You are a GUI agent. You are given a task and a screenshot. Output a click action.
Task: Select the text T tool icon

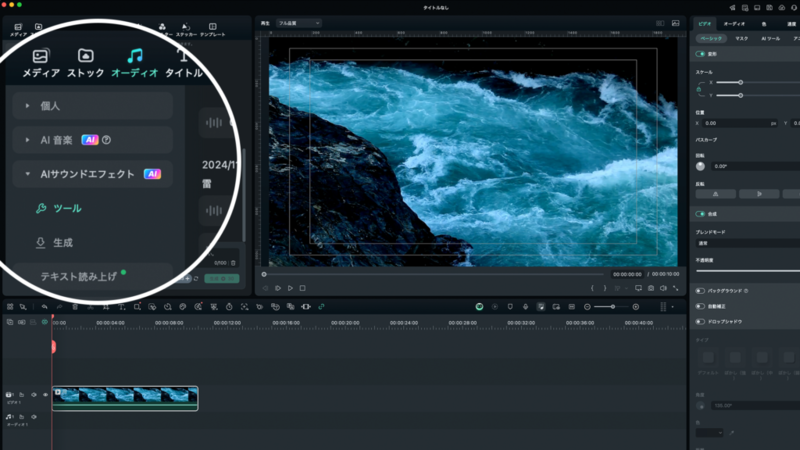(x=121, y=307)
